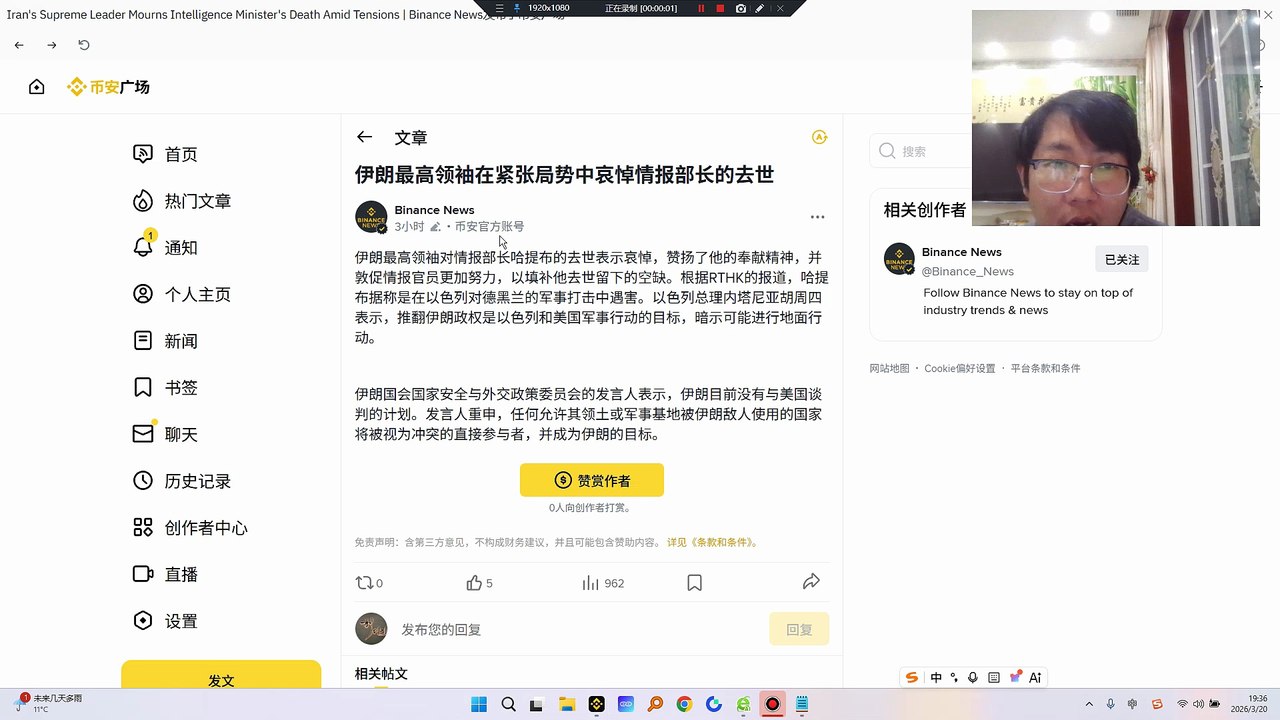Click the yellow 发文 post button
Screen dimensions: 1280x720
point(221,675)
